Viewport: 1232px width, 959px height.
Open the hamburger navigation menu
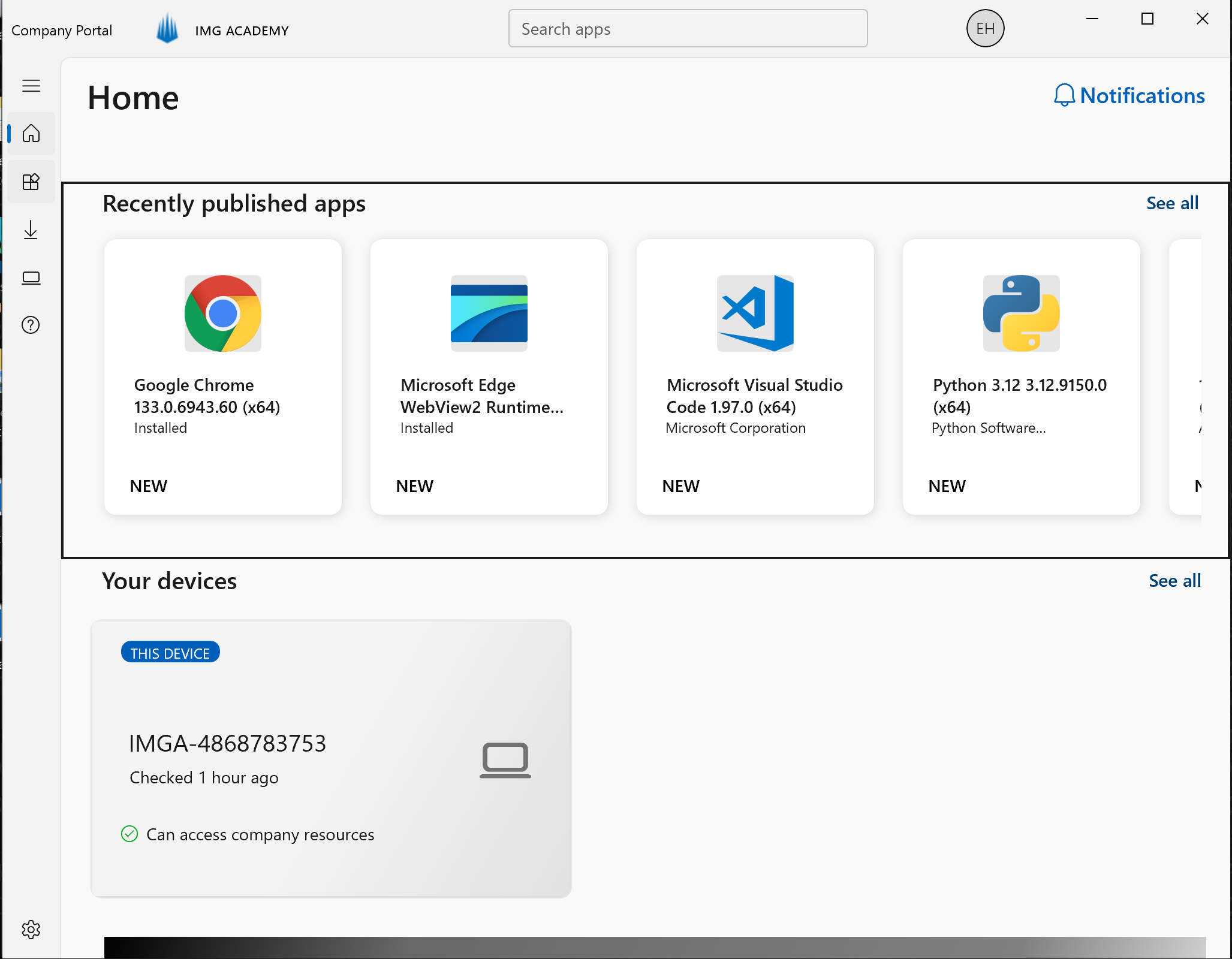click(31, 86)
